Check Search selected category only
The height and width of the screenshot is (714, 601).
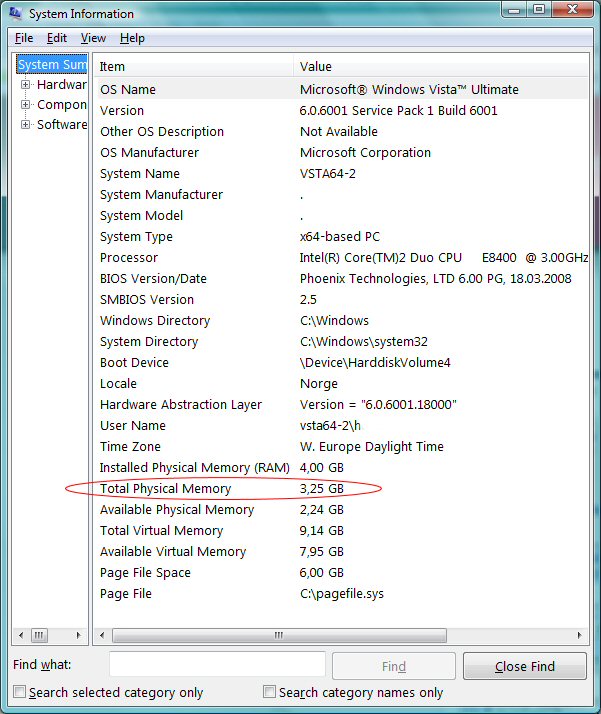tap(20, 692)
